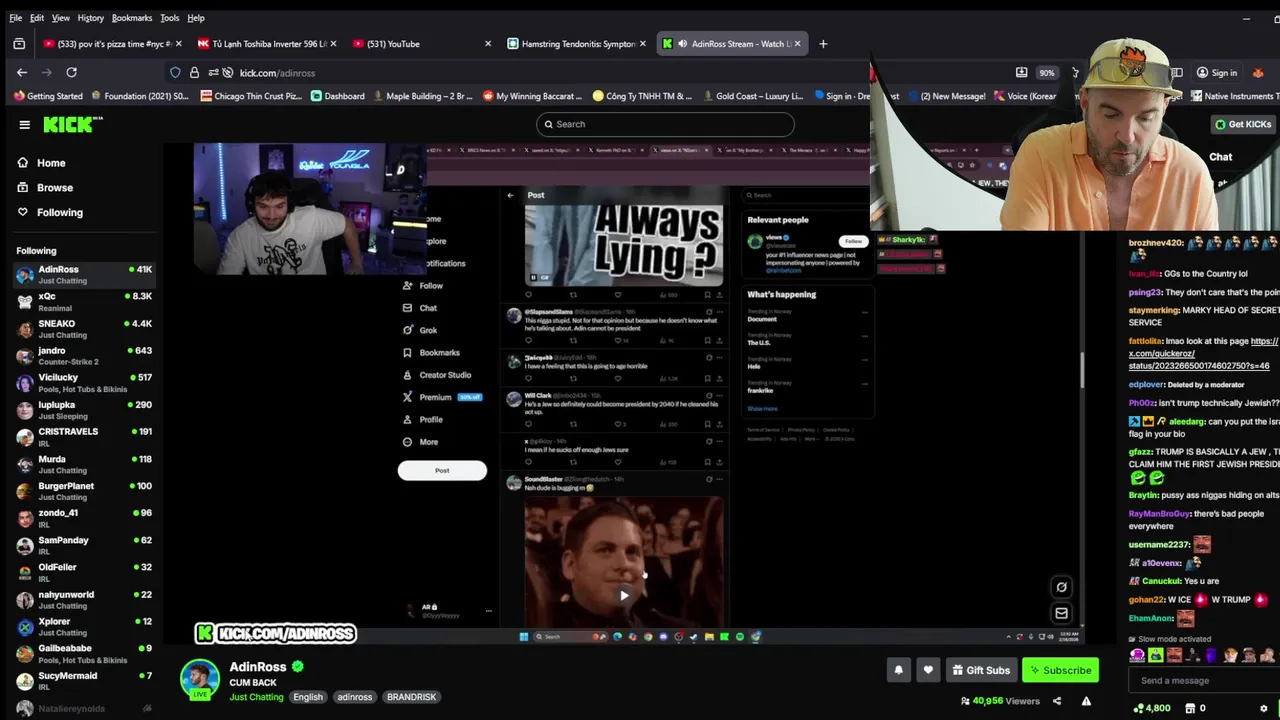1280x720 pixels.
Task: Open Viciucky channel in Following list
Action: pos(85,383)
